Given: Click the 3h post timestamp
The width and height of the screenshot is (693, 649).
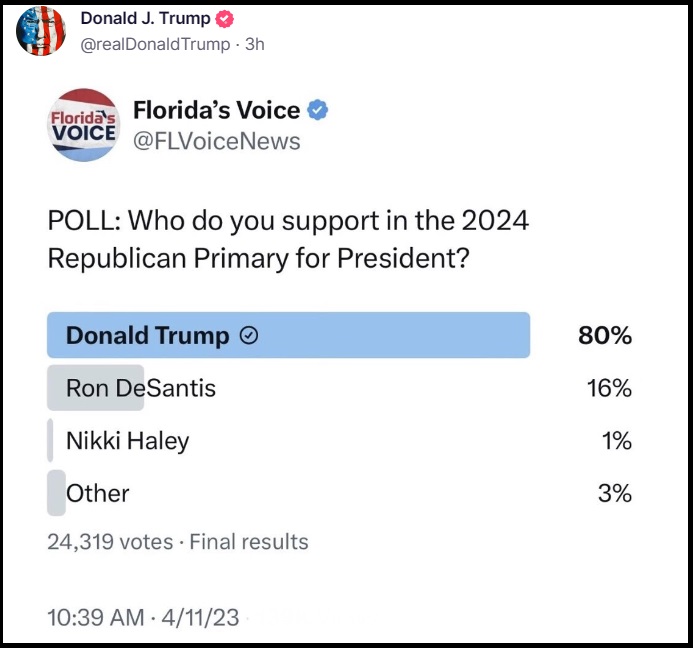Looking at the screenshot, I should (255, 44).
